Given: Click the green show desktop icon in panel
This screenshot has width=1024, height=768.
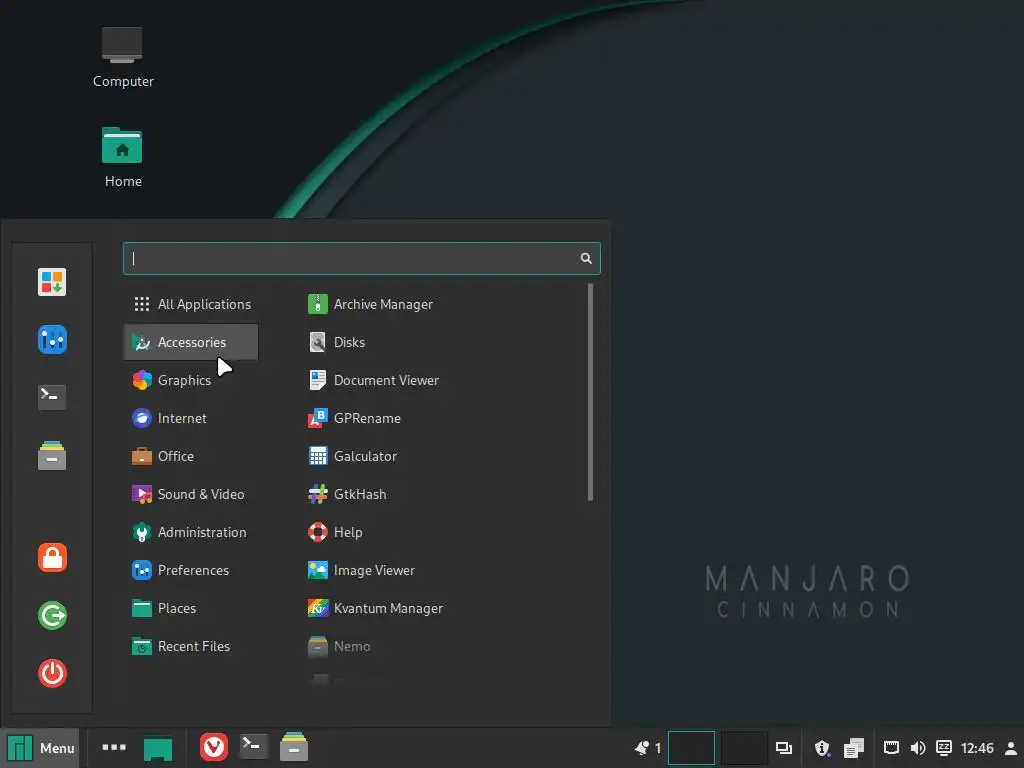Looking at the screenshot, I should [158, 748].
